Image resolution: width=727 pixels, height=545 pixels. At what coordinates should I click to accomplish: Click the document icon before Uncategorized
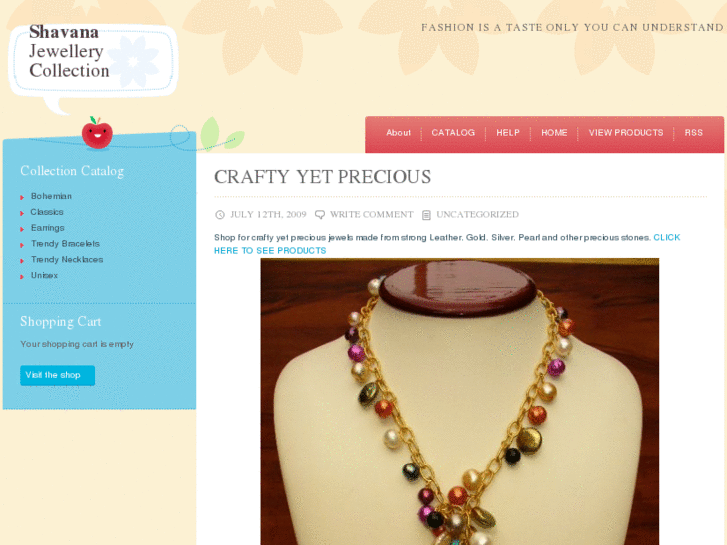426,215
